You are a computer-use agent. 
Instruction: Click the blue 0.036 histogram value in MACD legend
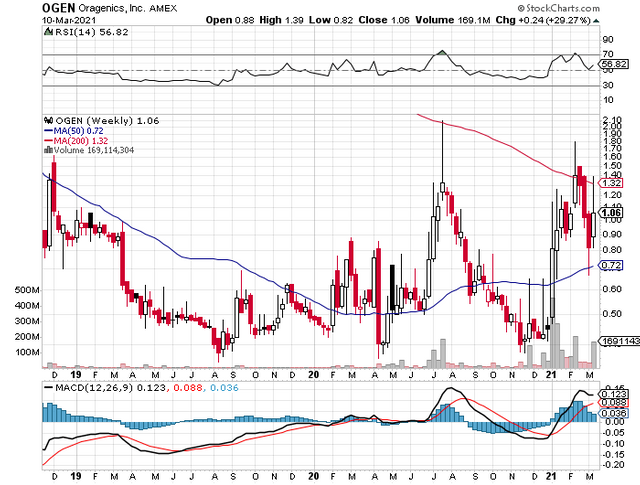point(224,387)
